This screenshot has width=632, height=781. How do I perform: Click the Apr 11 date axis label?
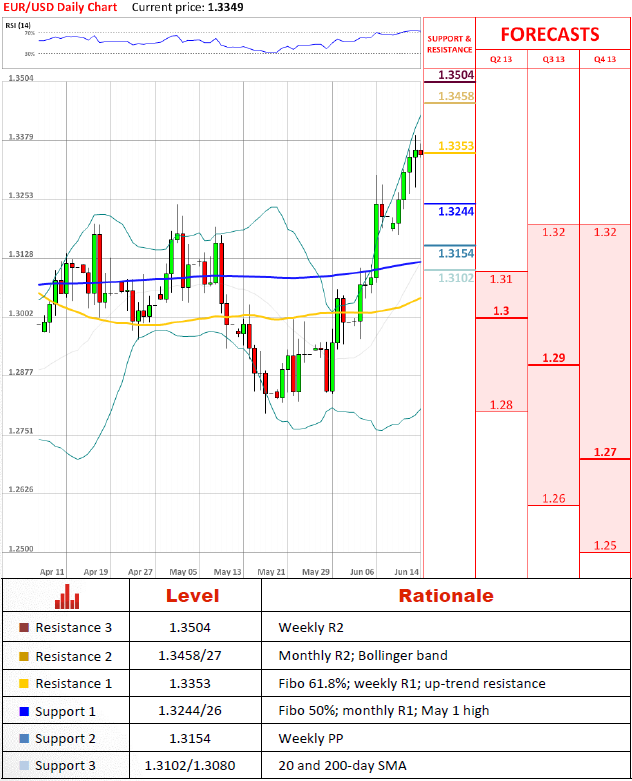(52, 572)
